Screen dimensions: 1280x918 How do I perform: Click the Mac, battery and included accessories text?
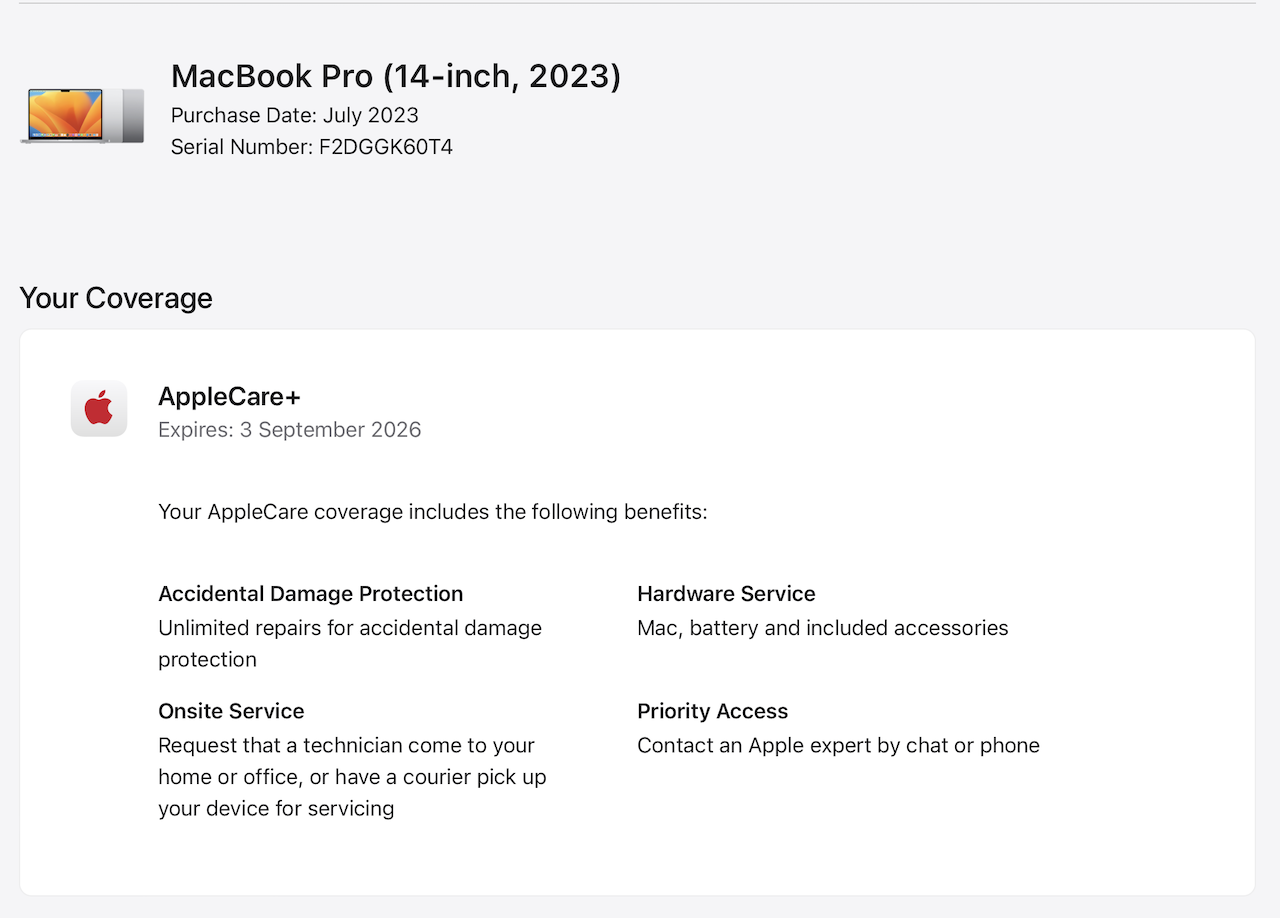(823, 628)
